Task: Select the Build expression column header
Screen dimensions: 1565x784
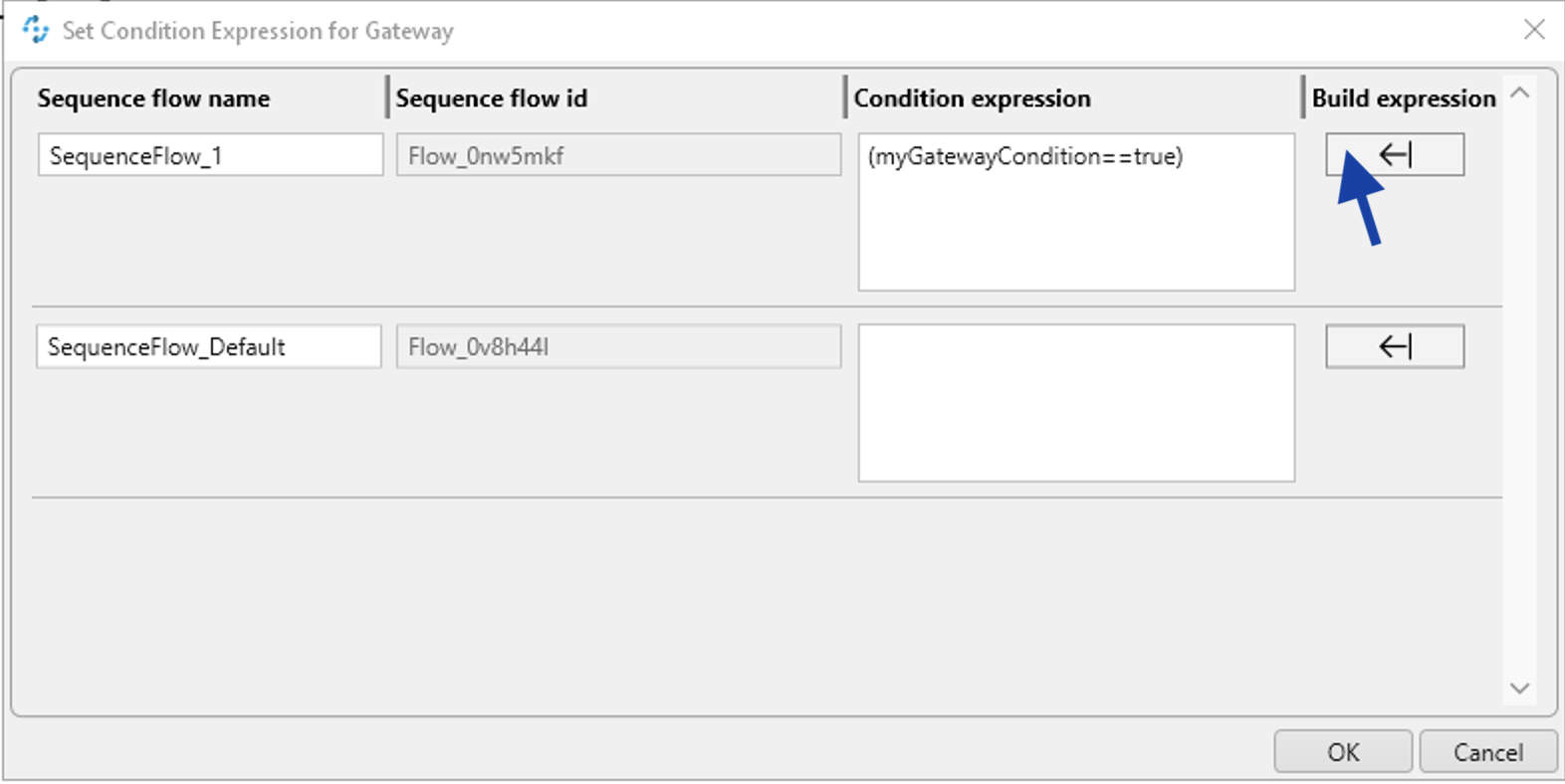Action: click(1403, 98)
